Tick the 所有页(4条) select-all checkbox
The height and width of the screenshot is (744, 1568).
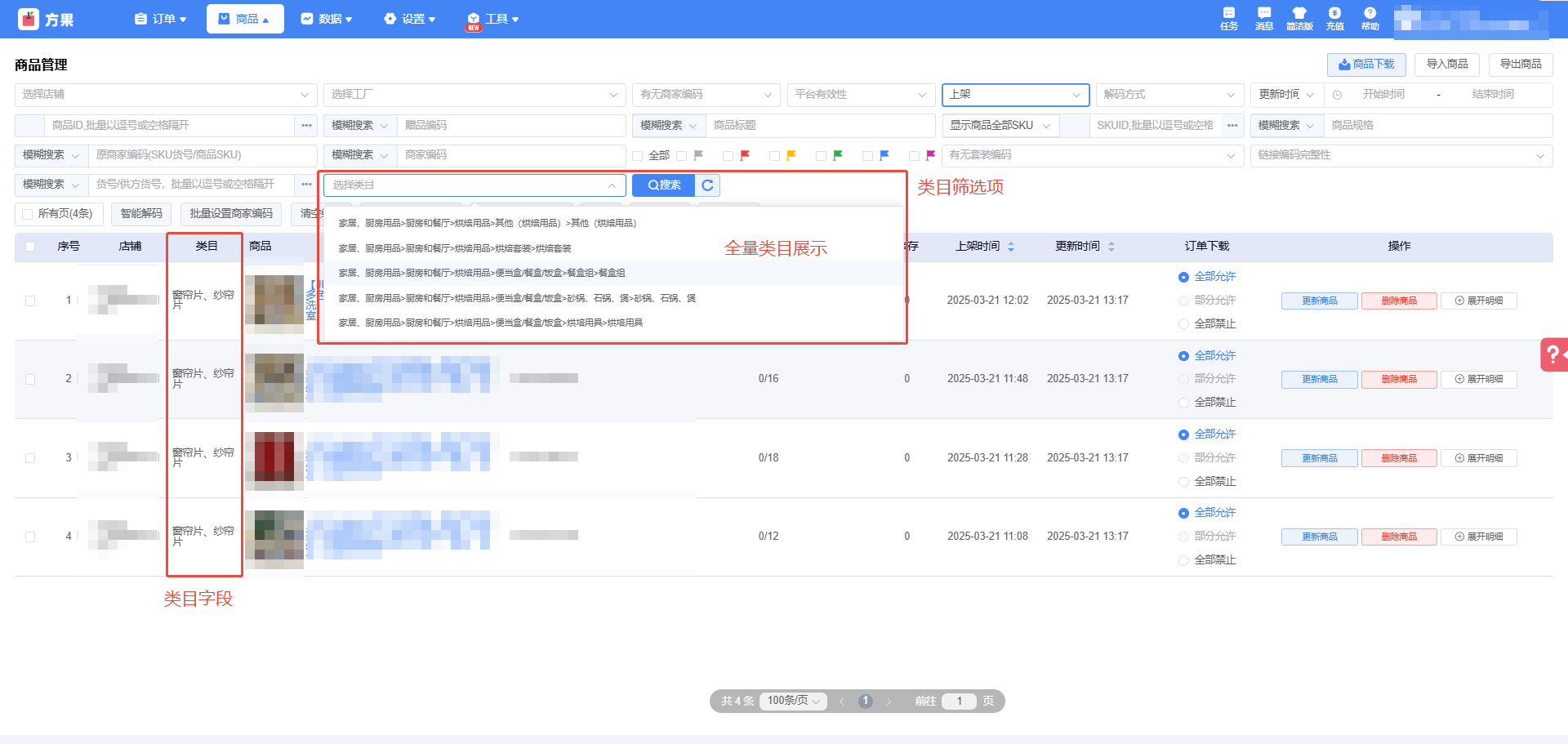pyautogui.click(x=28, y=214)
